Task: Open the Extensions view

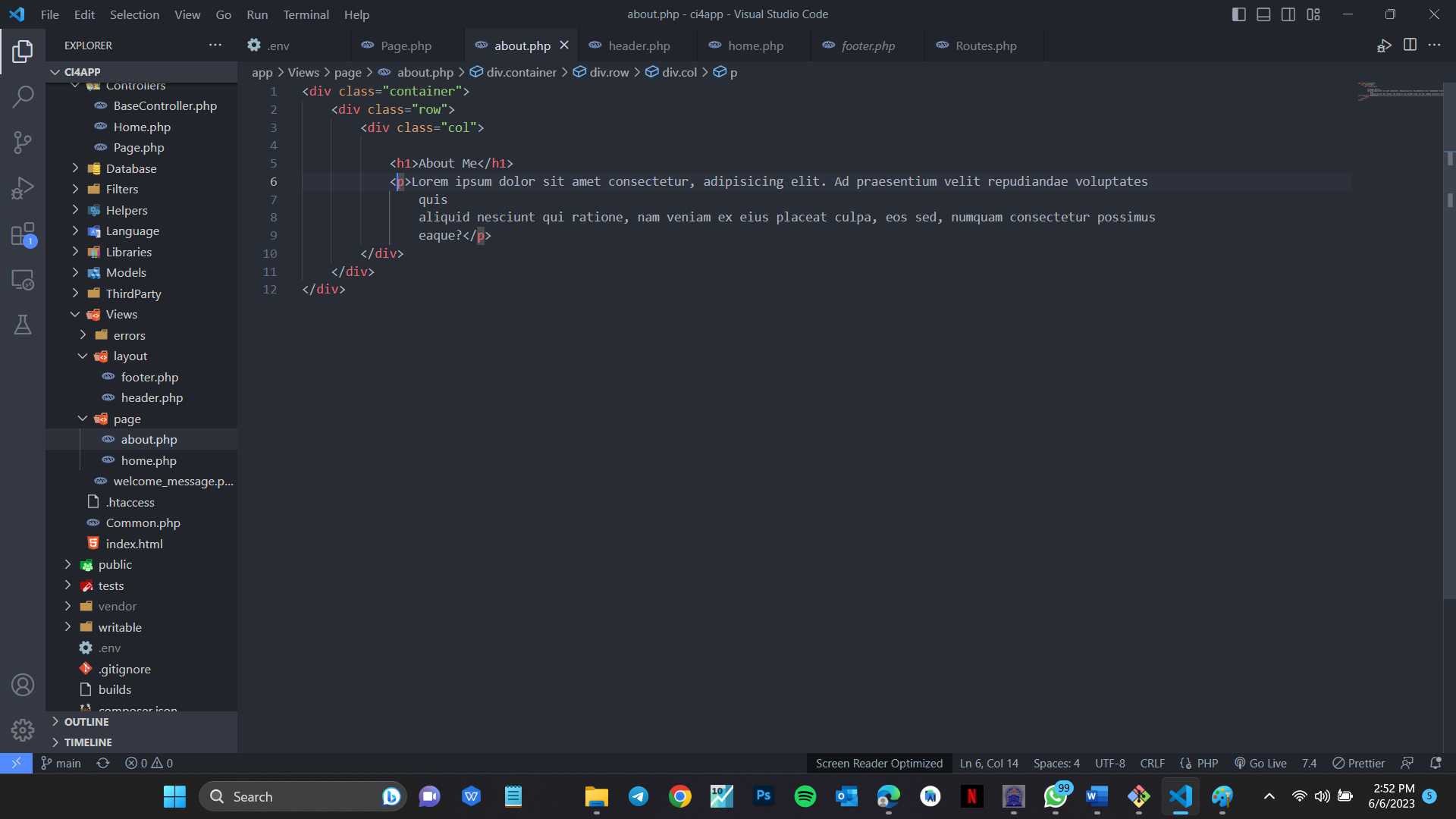Action: [23, 235]
